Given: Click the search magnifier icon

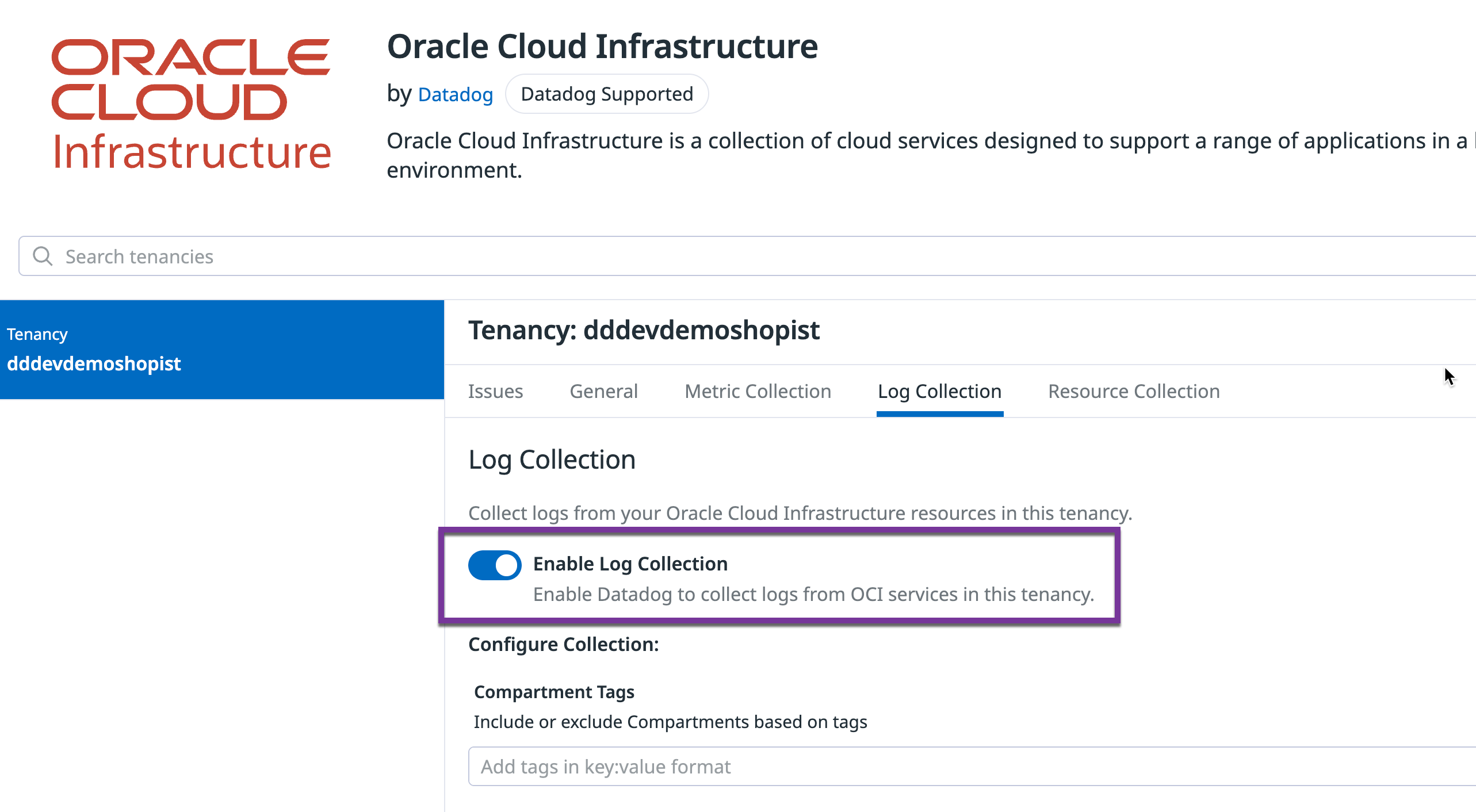Looking at the screenshot, I should (43, 256).
